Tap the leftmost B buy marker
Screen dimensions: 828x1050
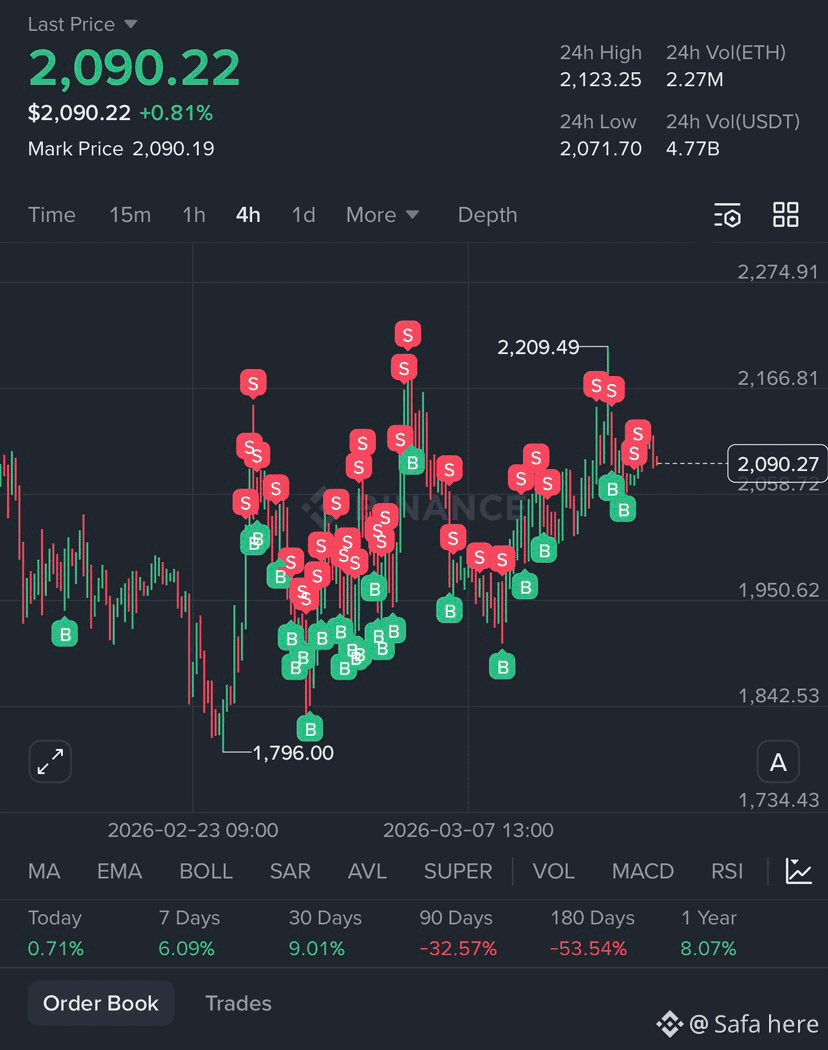65,633
